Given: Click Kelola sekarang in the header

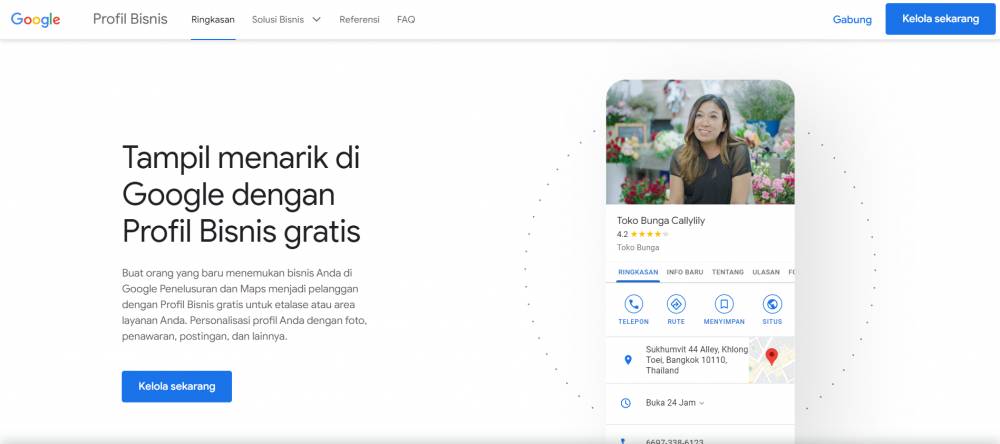Looking at the screenshot, I should tap(940, 19).
